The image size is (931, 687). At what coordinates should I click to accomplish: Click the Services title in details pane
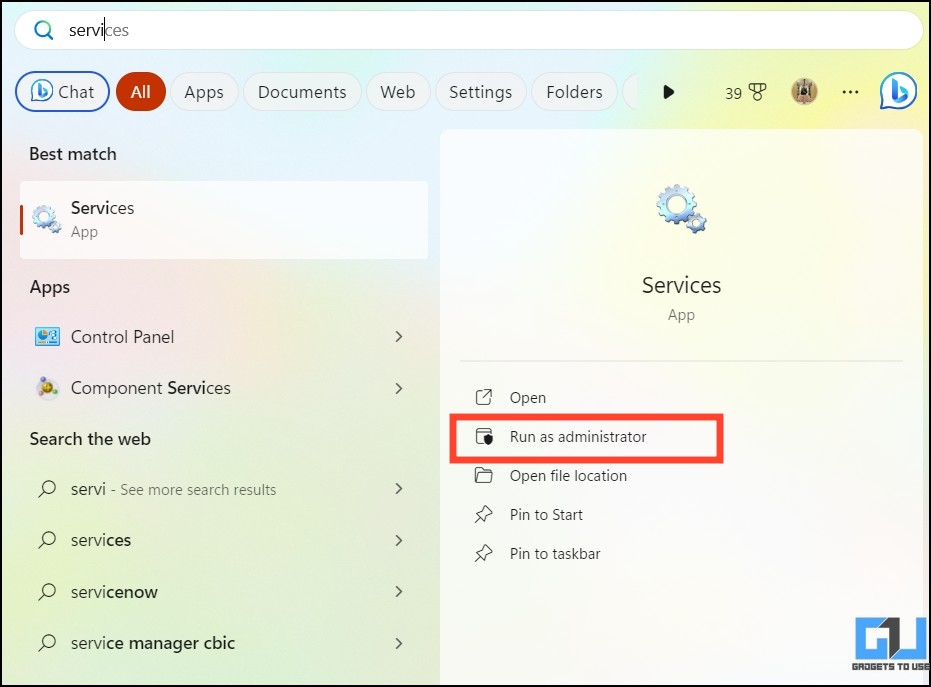coord(681,285)
